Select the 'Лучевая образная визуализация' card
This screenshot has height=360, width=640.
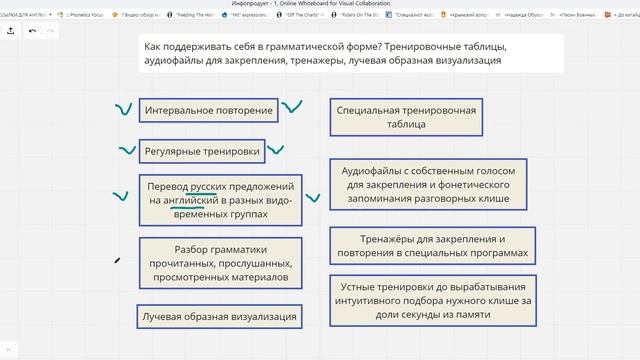(220, 316)
